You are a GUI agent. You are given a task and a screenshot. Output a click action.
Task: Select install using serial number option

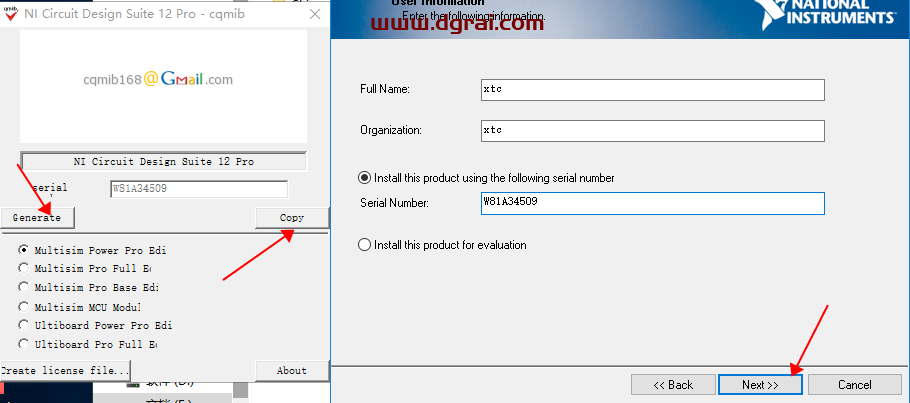pyautogui.click(x=365, y=178)
